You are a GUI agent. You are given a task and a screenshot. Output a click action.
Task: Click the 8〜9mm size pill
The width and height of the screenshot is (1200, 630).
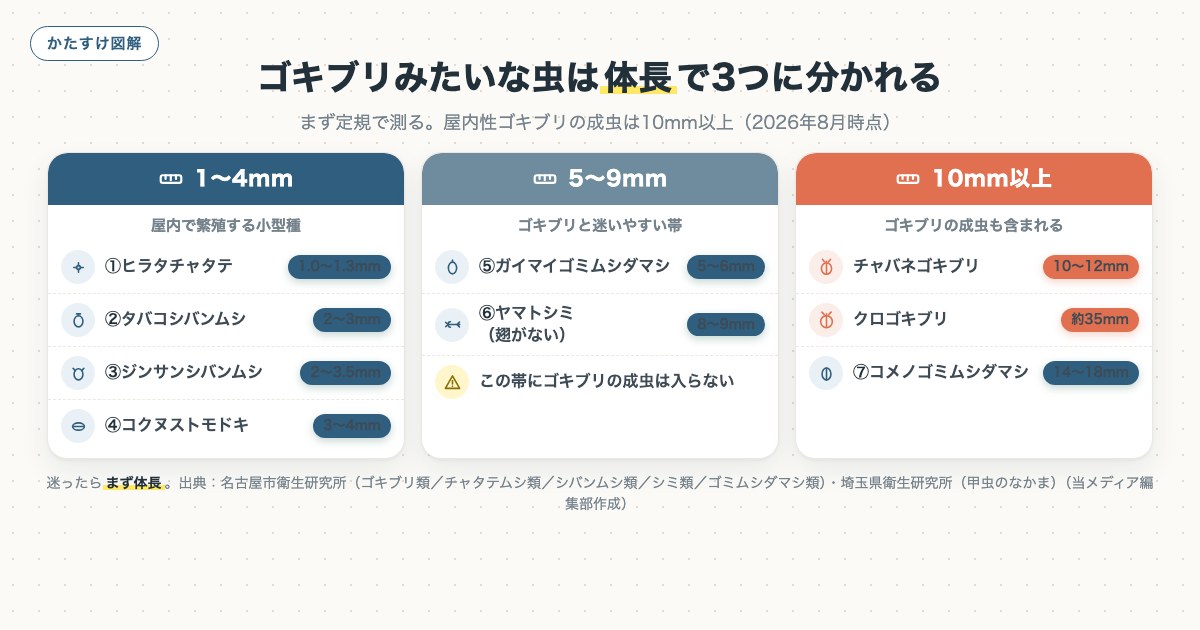[726, 325]
